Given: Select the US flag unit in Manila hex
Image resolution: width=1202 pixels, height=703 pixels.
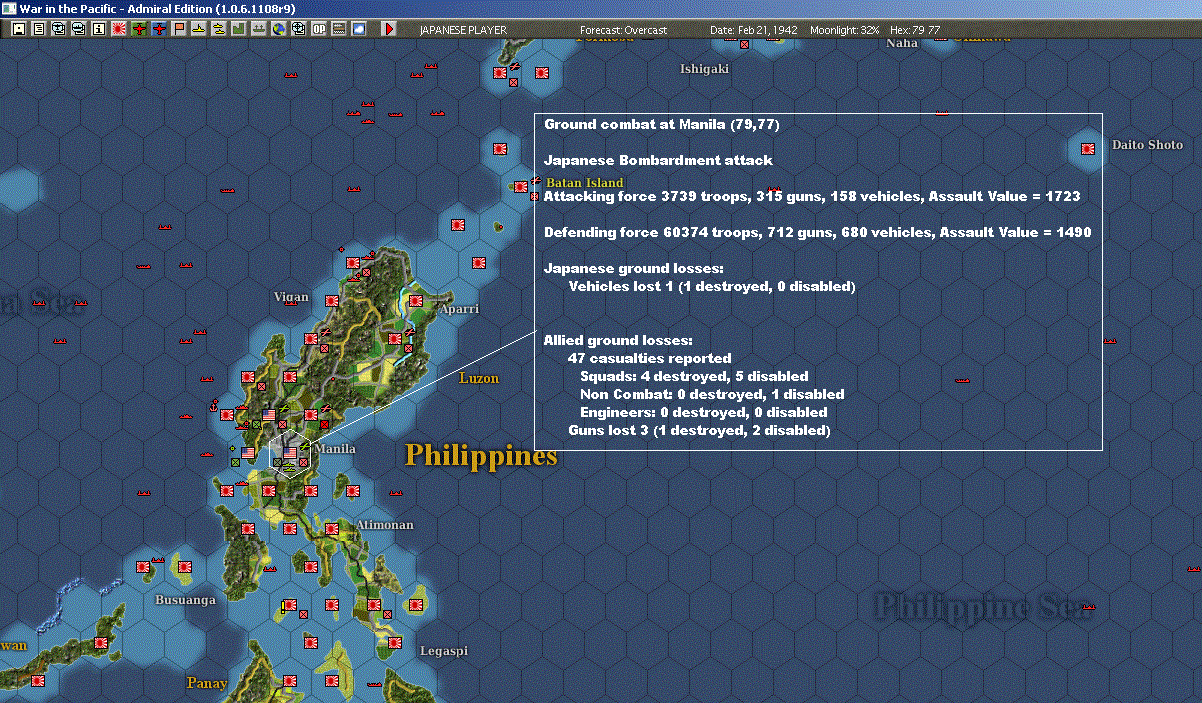Looking at the screenshot, I should (x=290, y=453).
